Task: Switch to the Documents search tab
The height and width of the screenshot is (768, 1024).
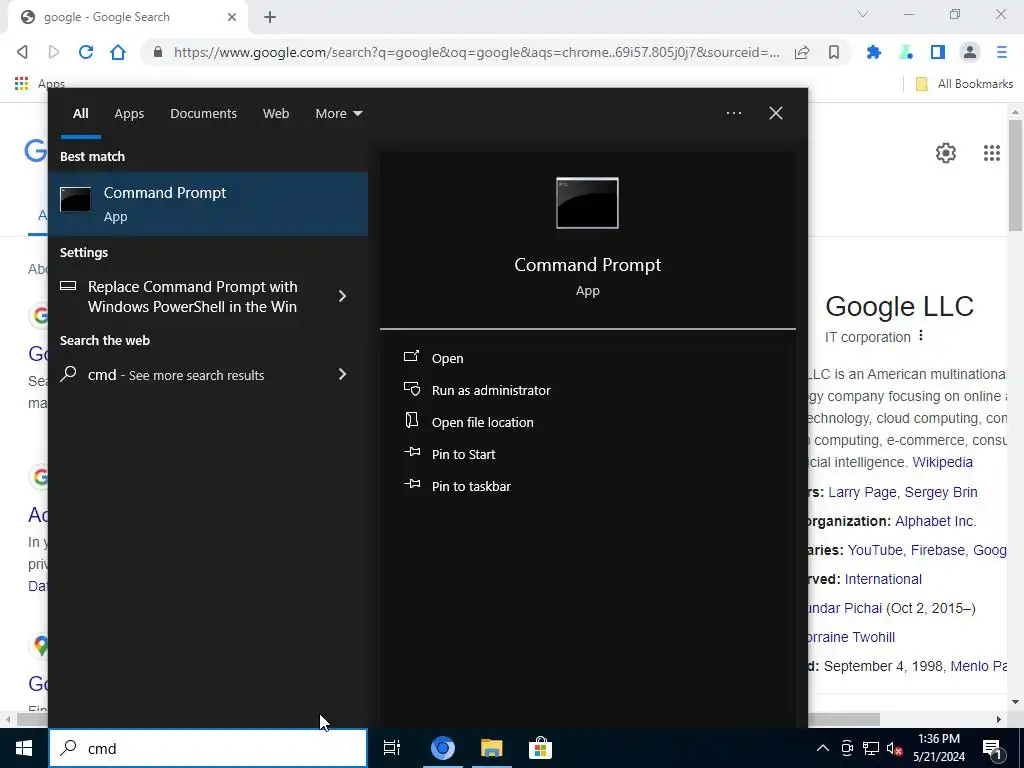Action: pos(203,114)
